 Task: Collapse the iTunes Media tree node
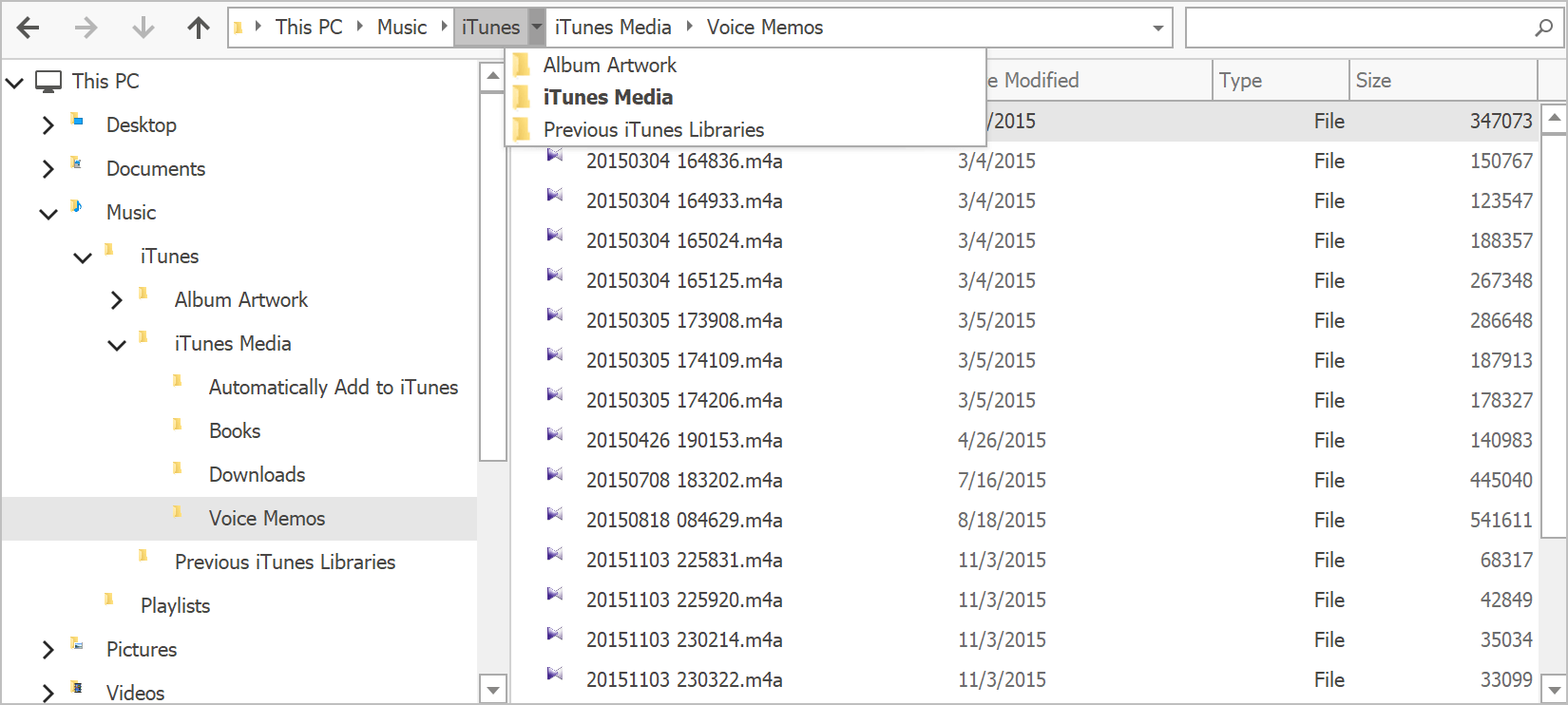(117, 345)
